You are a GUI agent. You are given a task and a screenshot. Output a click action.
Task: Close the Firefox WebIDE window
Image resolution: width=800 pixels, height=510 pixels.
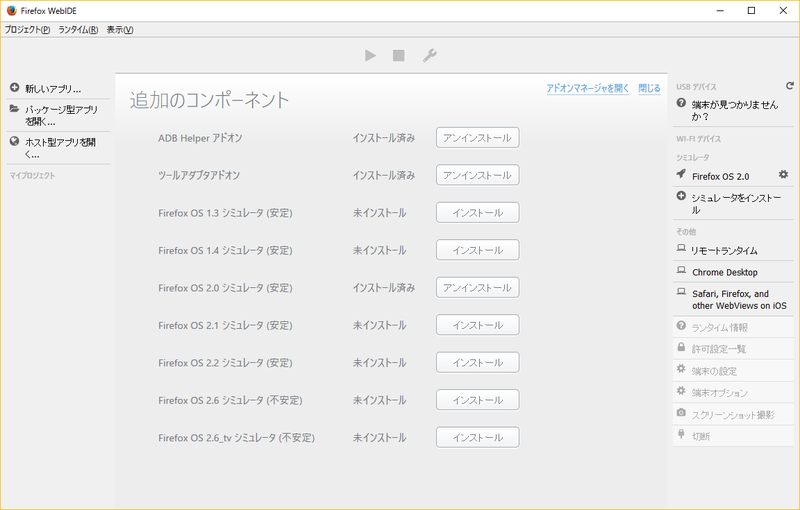pyautogui.click(x=783, y=11)
